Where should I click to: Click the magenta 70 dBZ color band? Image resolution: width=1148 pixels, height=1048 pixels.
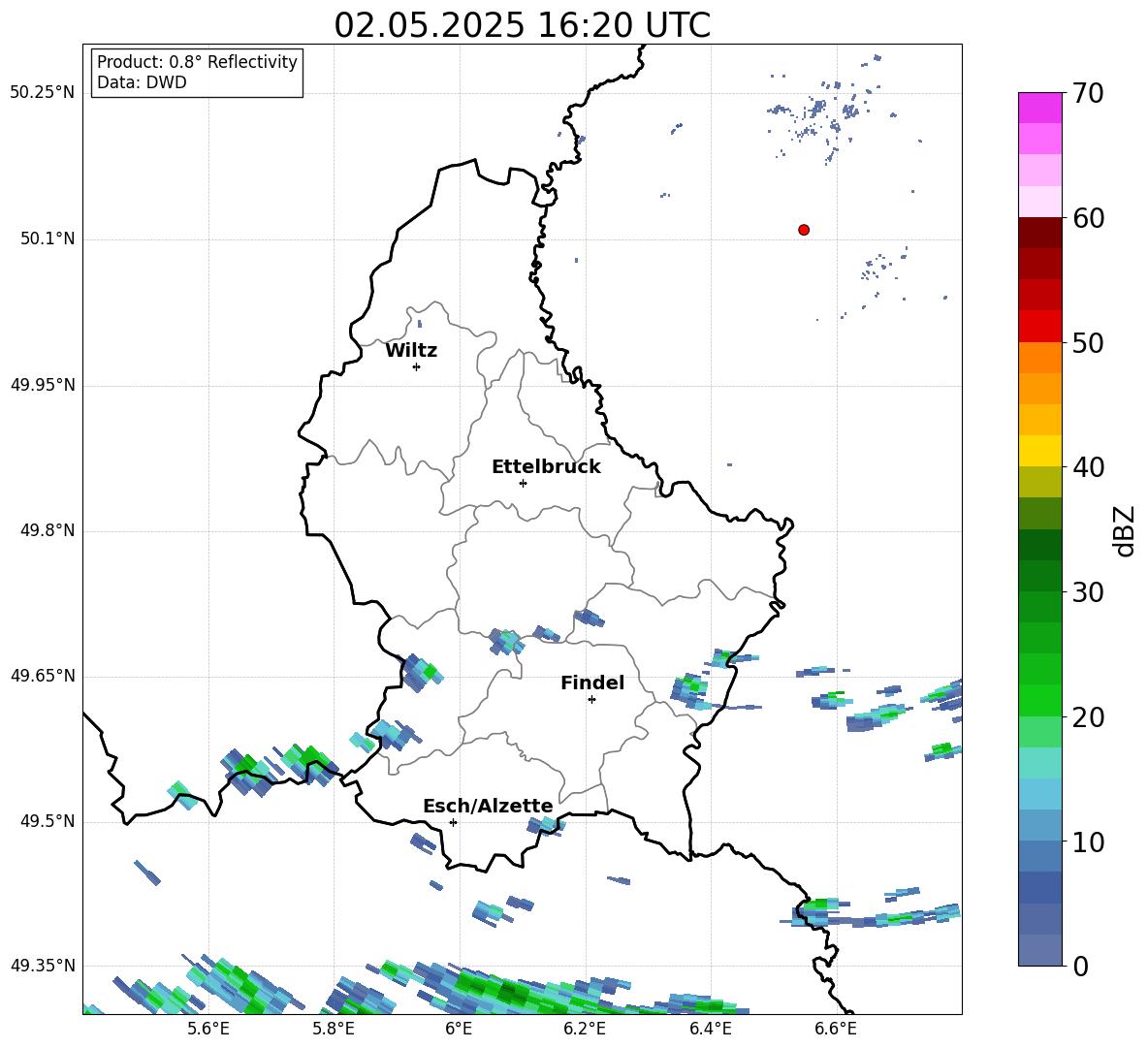[1039, 108]
